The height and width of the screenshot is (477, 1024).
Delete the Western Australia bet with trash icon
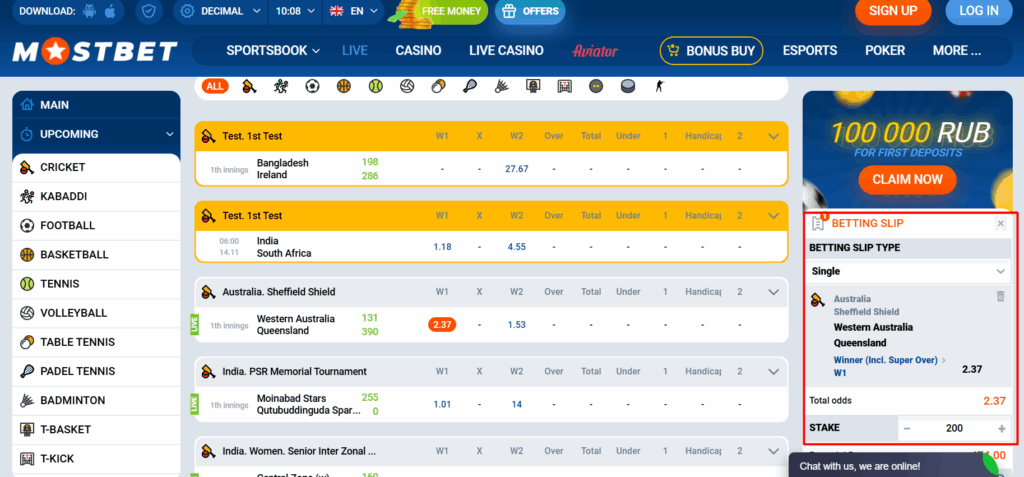pyautogui.click(x=1000, y=297)
